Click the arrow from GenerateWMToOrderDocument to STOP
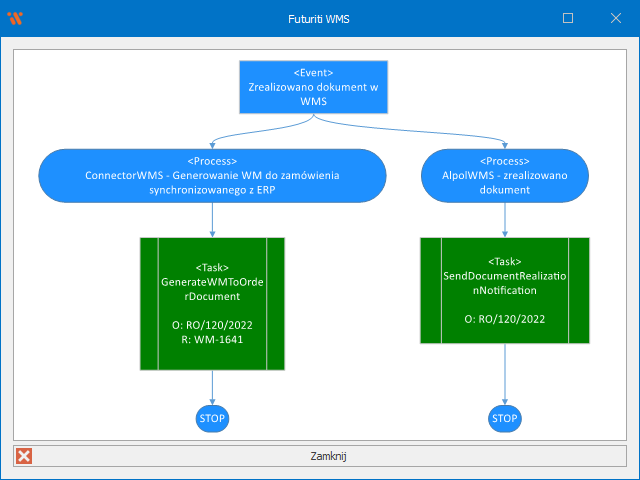The image size is (640, 480). [213, 386]
